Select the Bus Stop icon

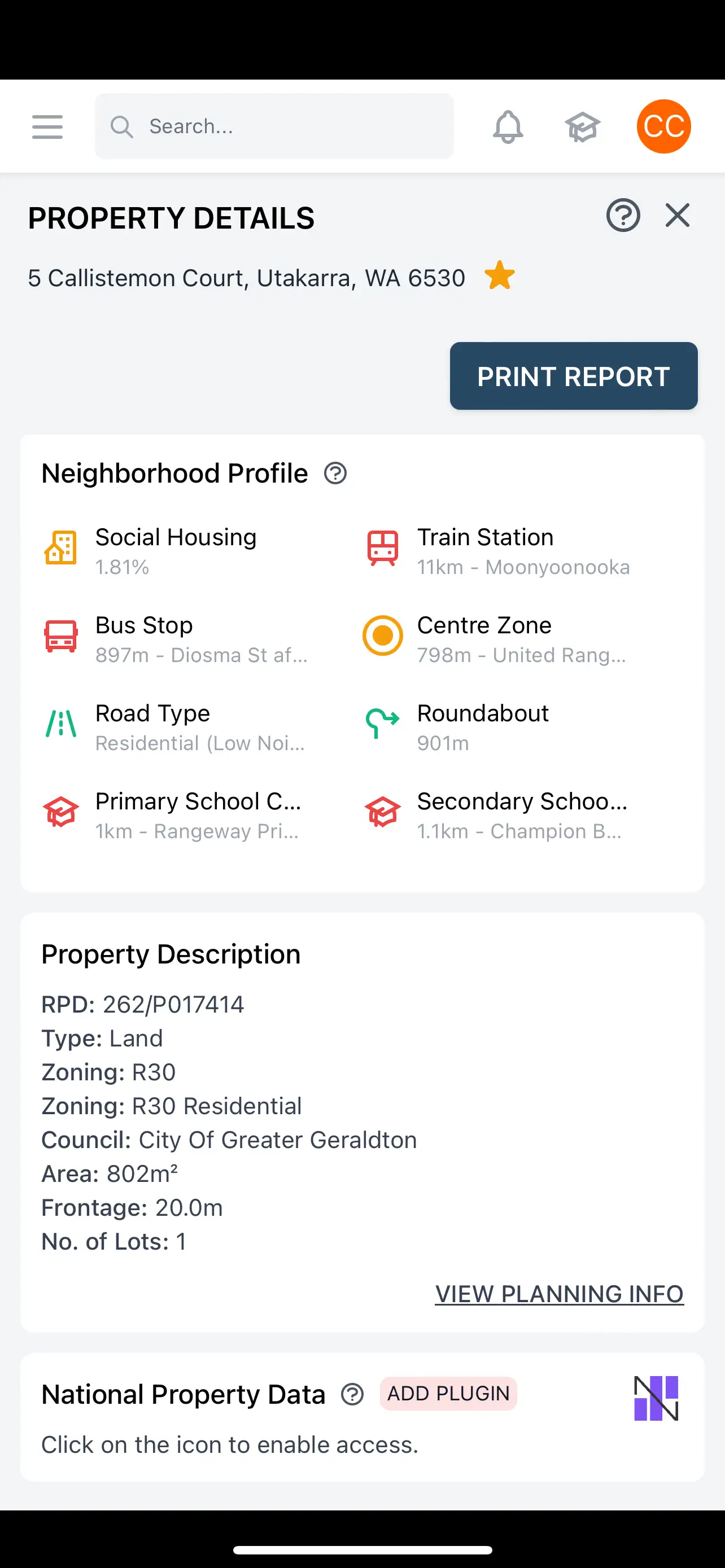coord(61,636)
